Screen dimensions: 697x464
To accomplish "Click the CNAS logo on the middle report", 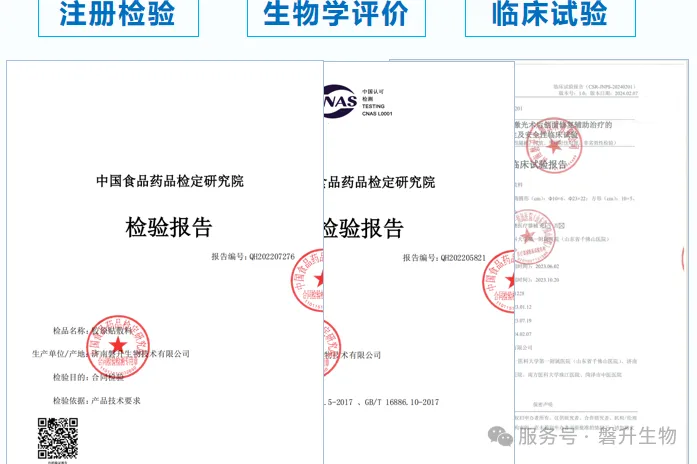I will (x=340, y=101).
